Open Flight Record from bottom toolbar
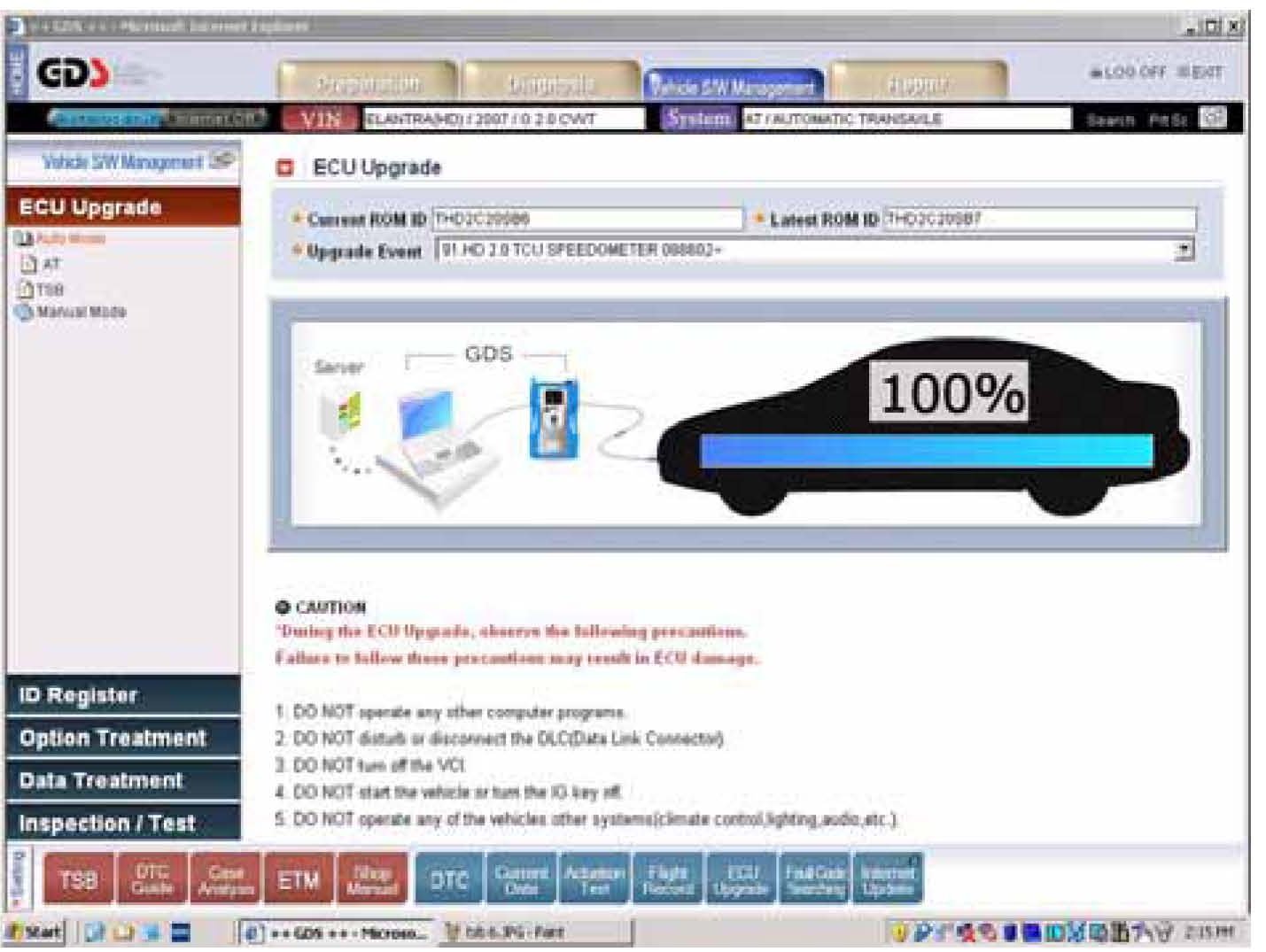 click(x=667, y=878)
